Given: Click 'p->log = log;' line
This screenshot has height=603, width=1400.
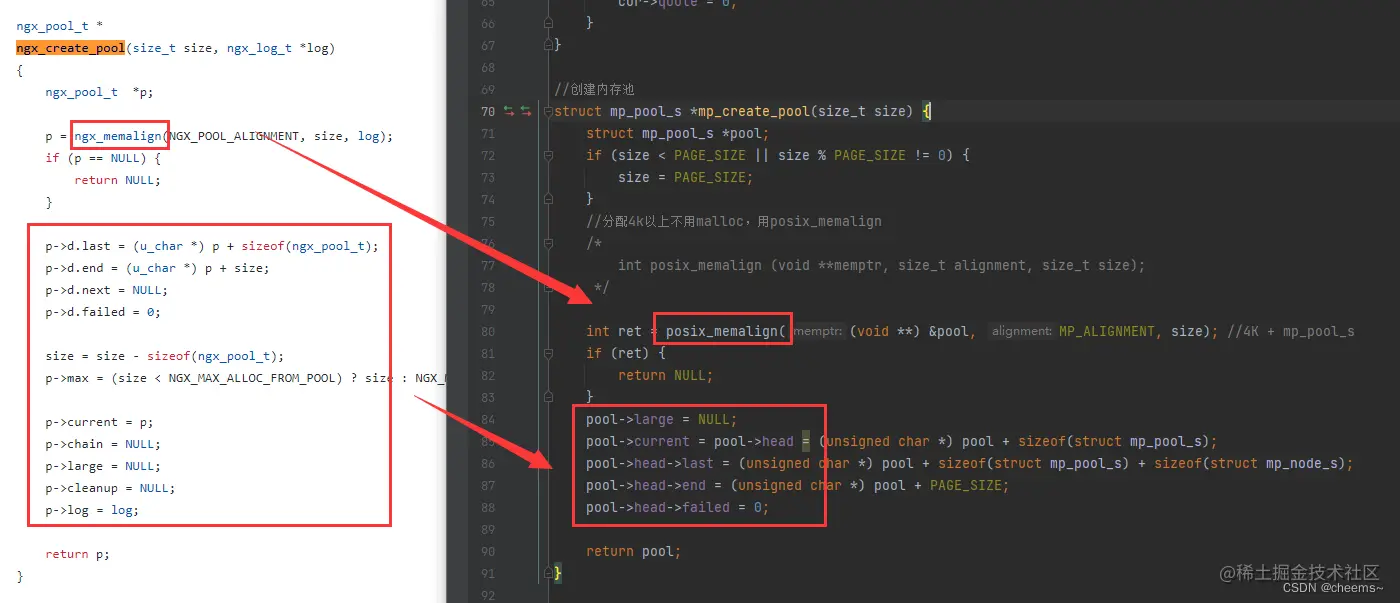Looking at the screenshot, I should tap(92, 509).
